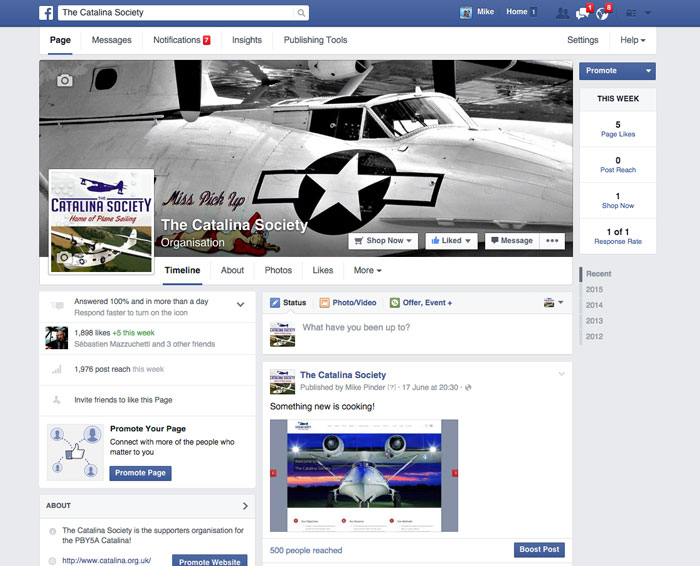The width and height of the screenshot is (700, 566).
Task: Click Response Rate in This Week panel
Action: click(x=618, y=241)
